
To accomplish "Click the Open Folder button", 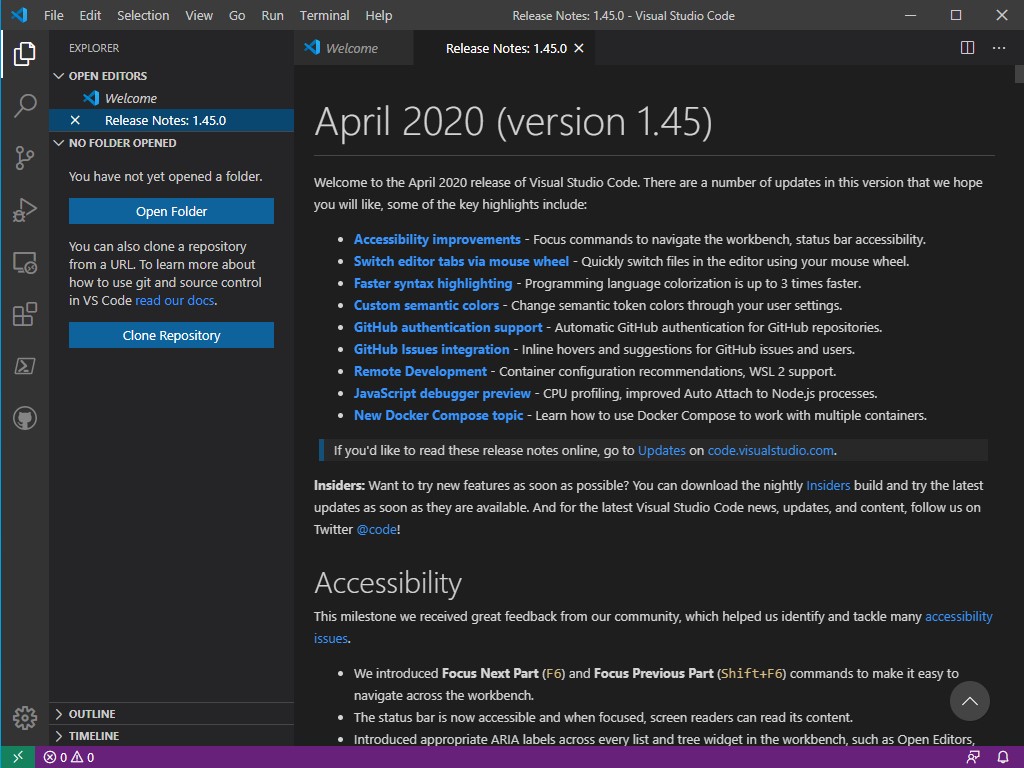I will pyautogui.click(x=170, y=211).
